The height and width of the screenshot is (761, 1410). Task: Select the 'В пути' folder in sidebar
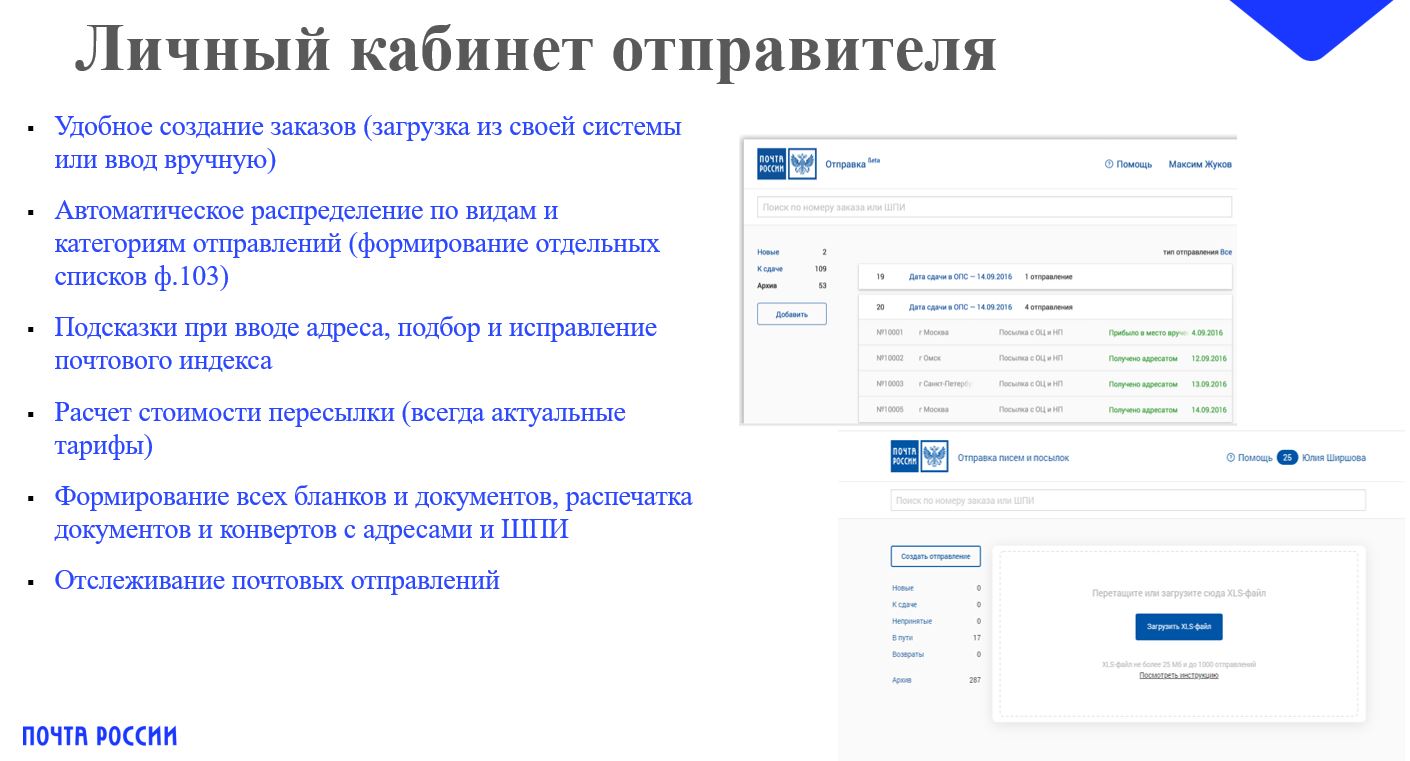[x=902, y=638]
